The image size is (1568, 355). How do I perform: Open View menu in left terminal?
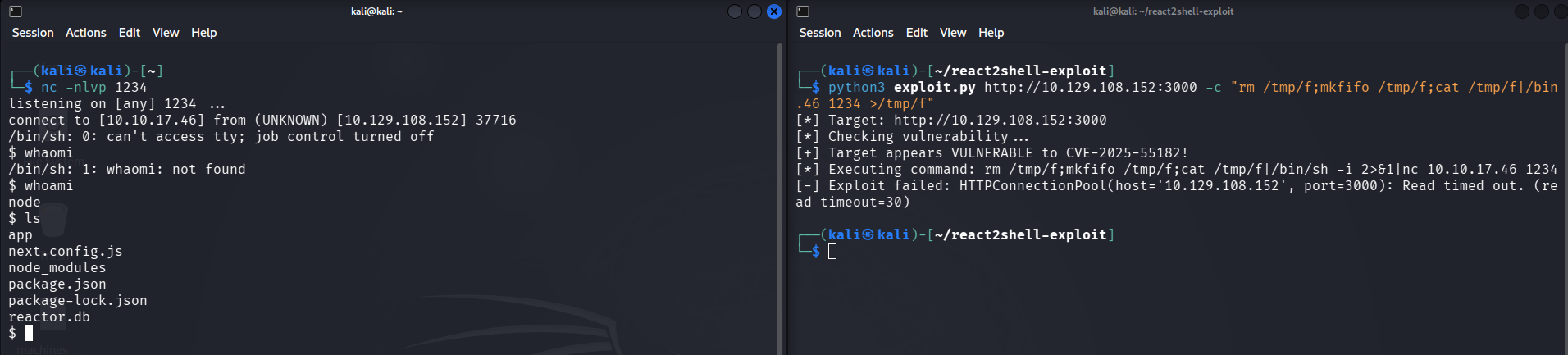(166, 33)
